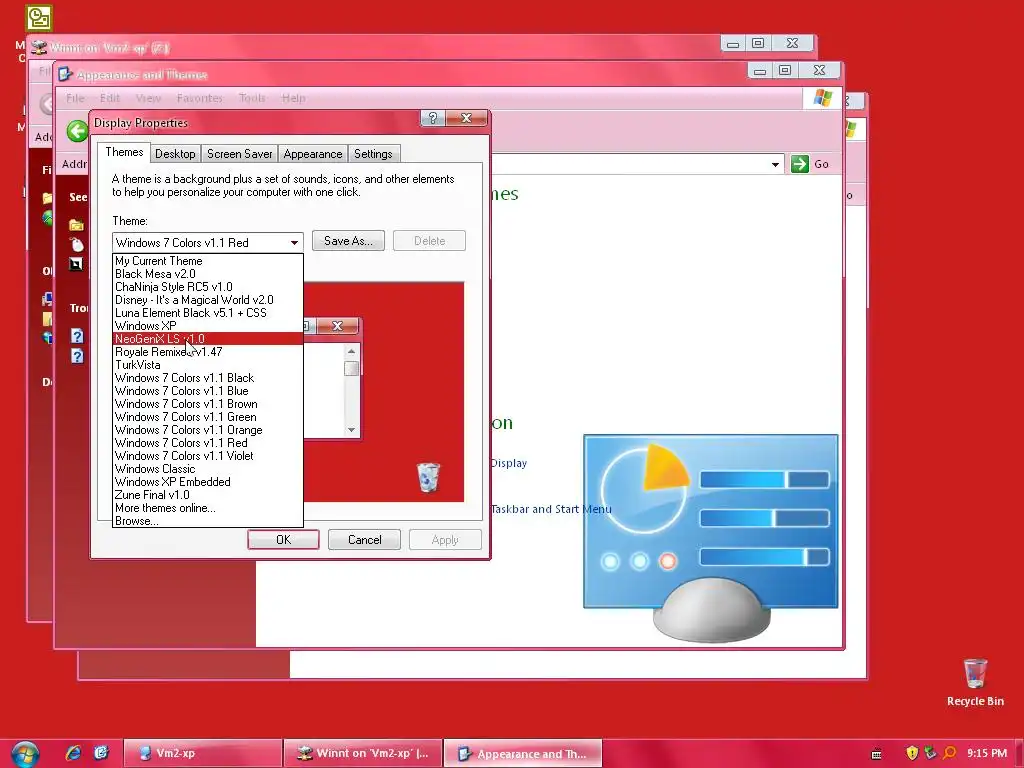Image resolution: width=1024 pixels, height=768 pixels.
Task: Open the Help menu in Appearance and Themes
Action: point(293,98)
